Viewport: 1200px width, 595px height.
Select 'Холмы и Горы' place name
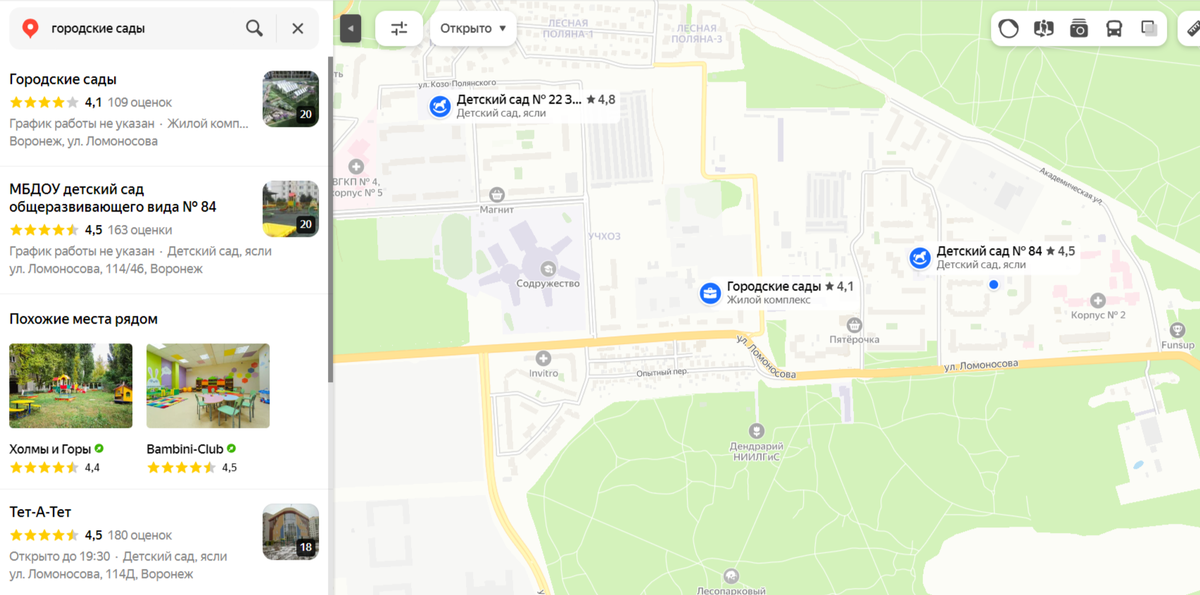[50, 449]
